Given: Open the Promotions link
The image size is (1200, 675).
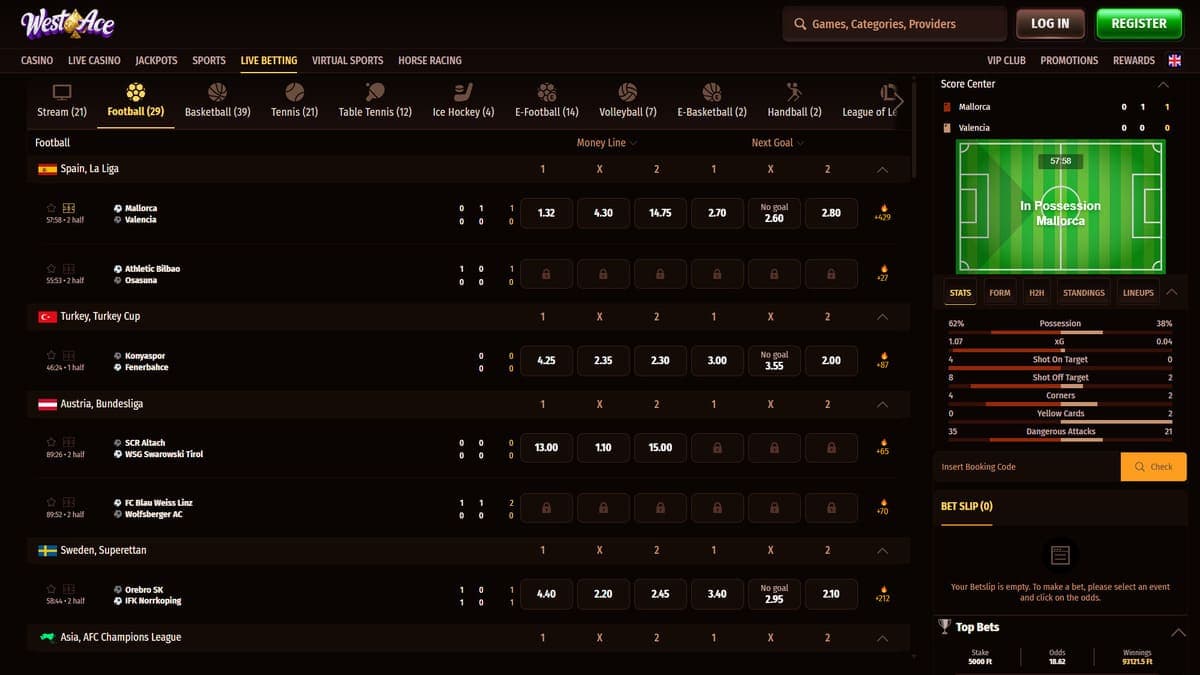Looking at the screenshot, I should pos(1069,60).
